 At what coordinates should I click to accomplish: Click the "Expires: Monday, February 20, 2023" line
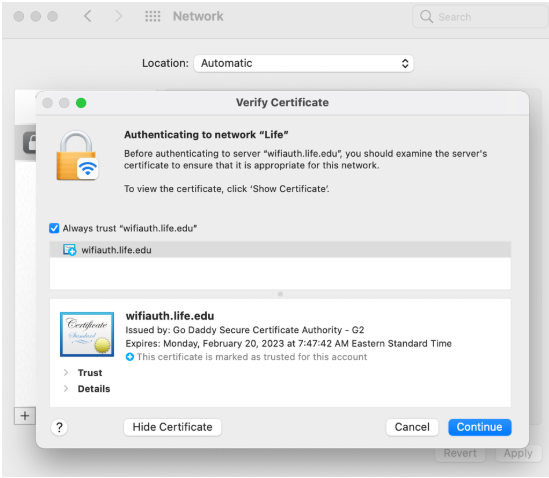click(289, 344)
